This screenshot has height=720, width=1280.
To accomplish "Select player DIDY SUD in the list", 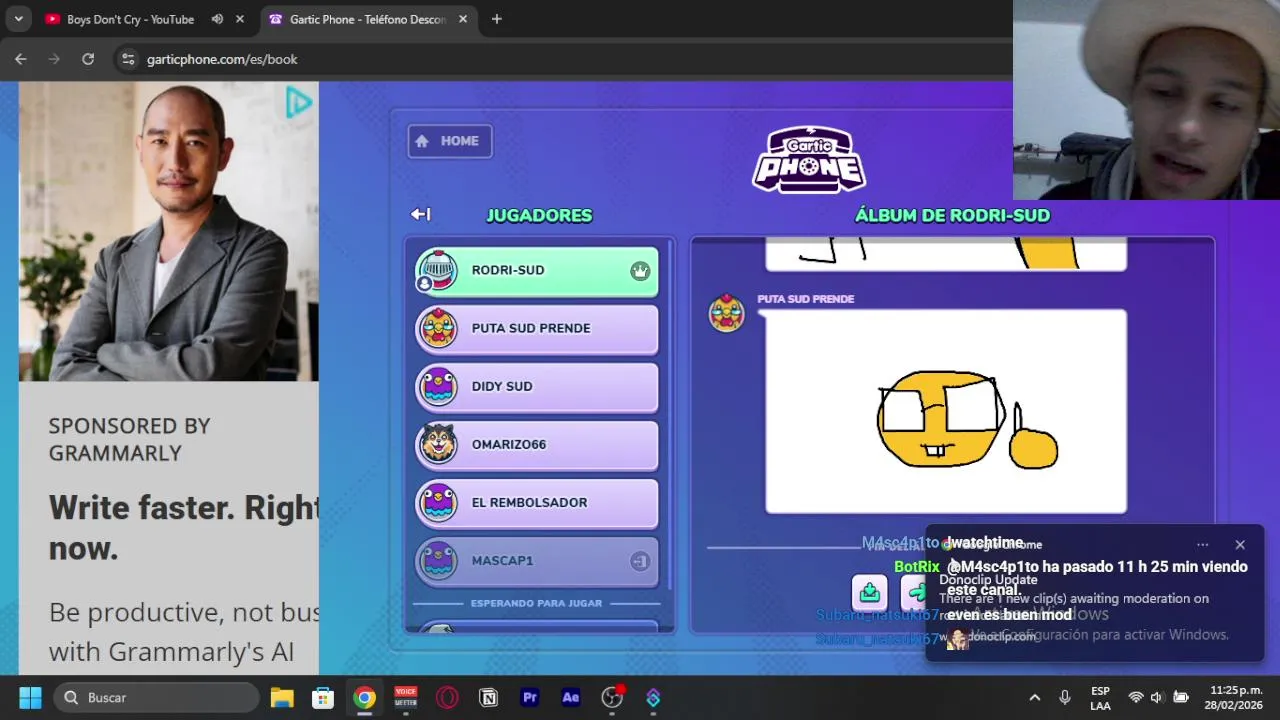I will tap(537, 387).
